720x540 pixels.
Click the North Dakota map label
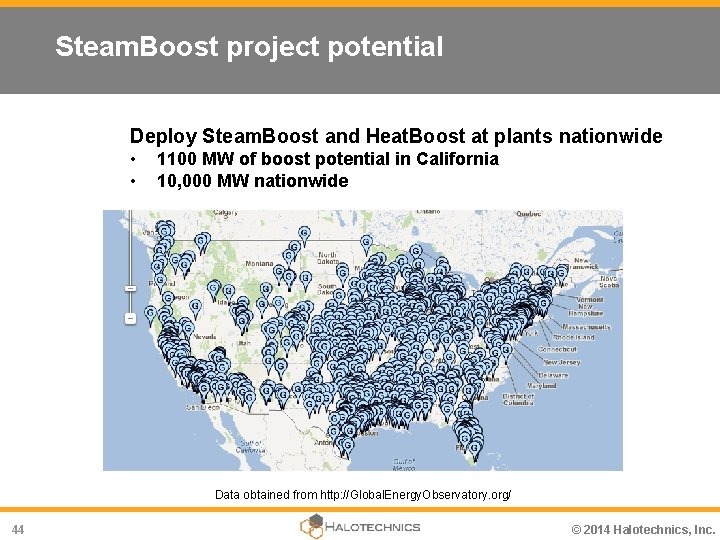coord(328,258)
